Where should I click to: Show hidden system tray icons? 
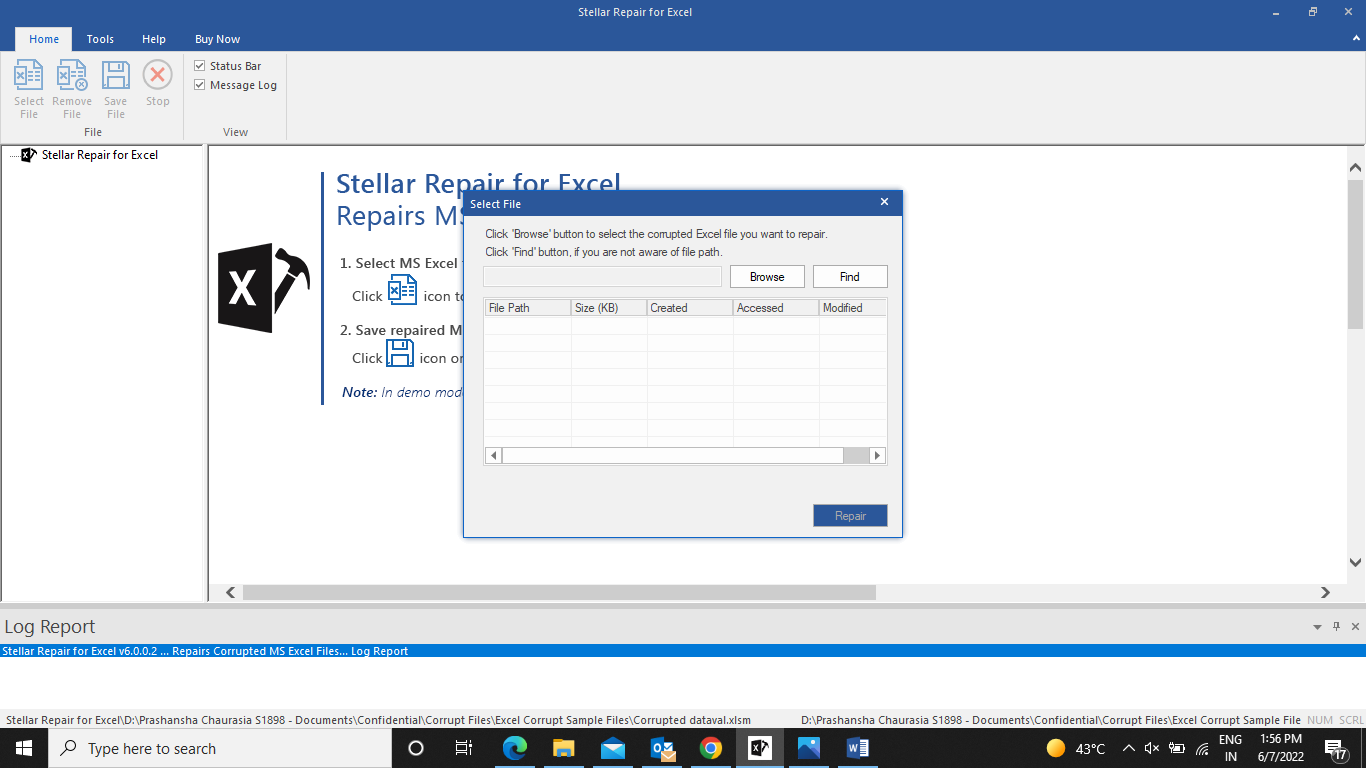point(1128,748)
